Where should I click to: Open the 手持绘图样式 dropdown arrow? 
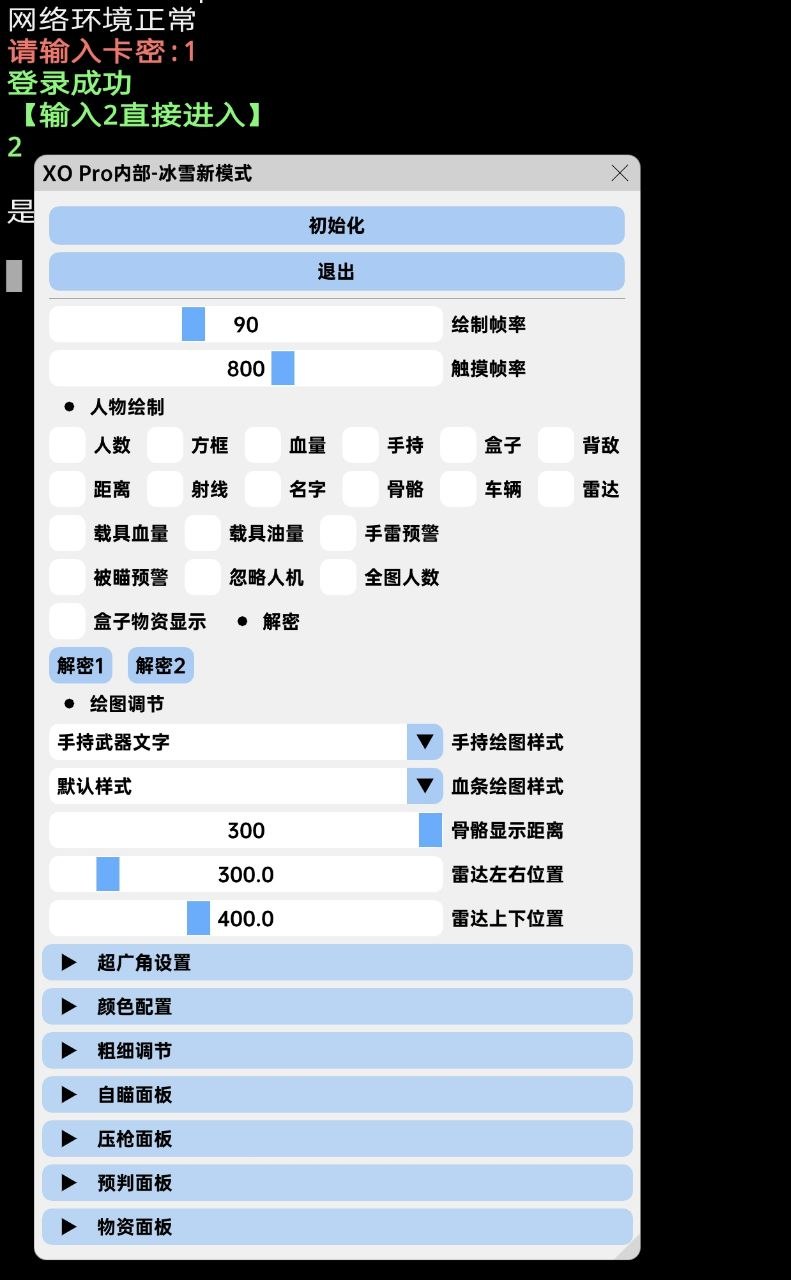425,742
